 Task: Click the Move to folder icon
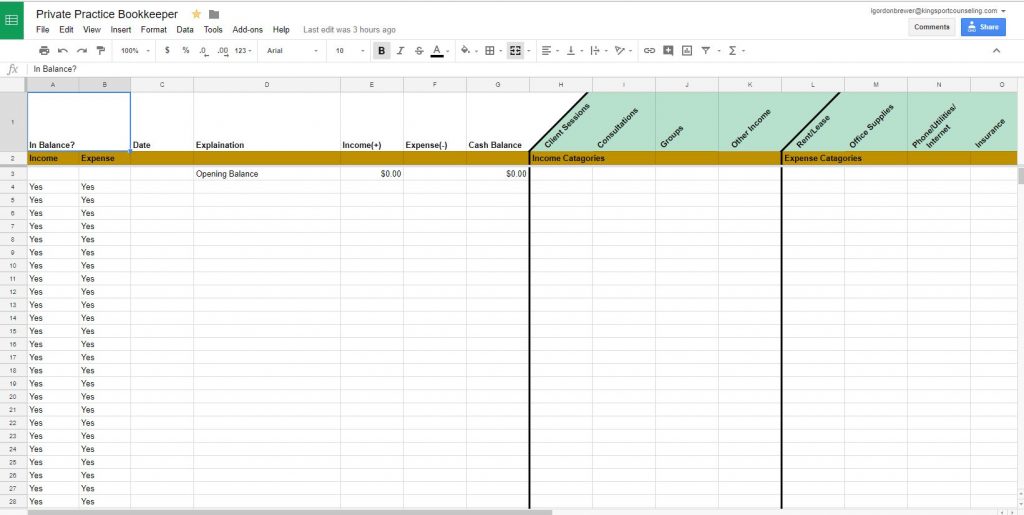(x=214, y=14)
